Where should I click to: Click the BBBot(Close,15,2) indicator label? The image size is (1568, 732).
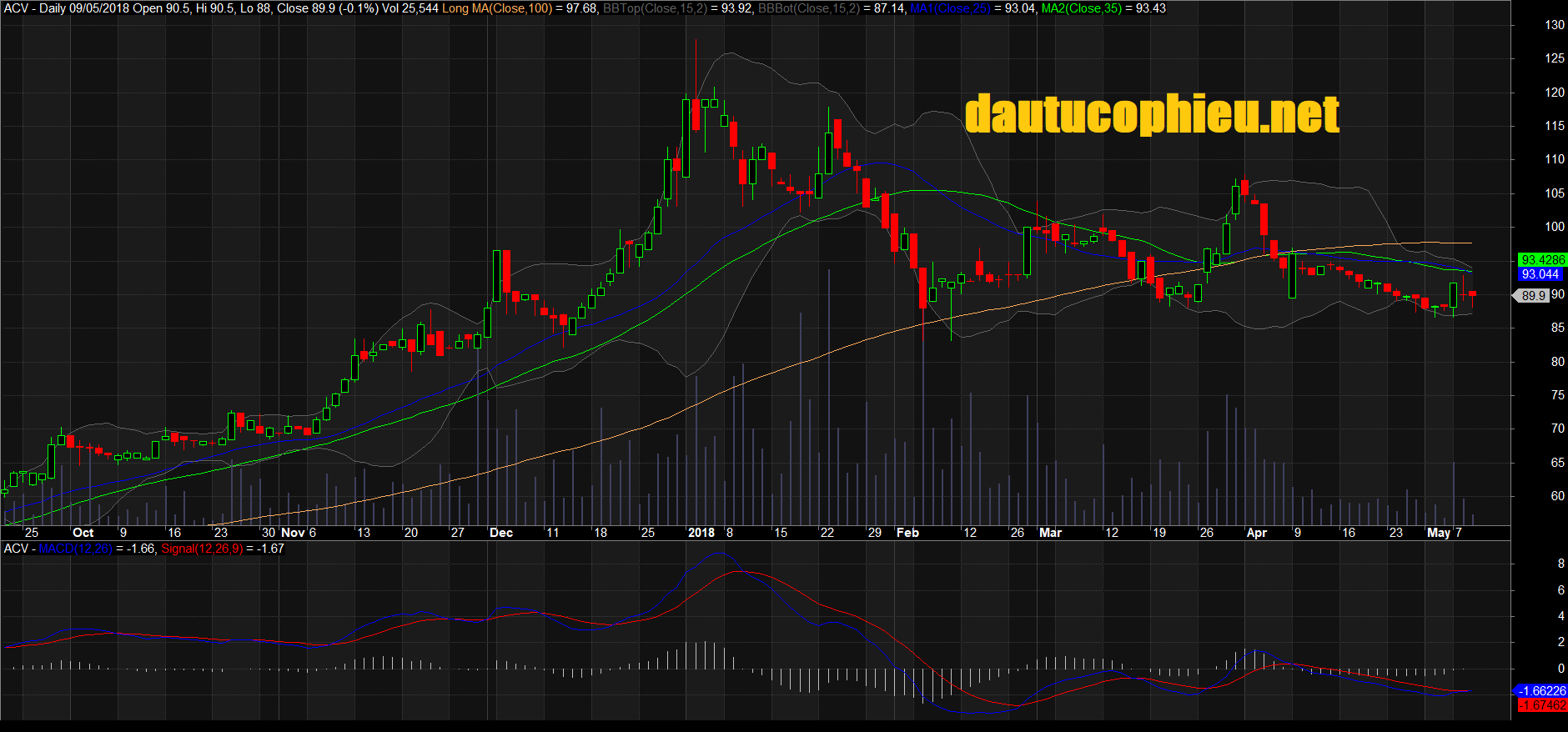809,8
